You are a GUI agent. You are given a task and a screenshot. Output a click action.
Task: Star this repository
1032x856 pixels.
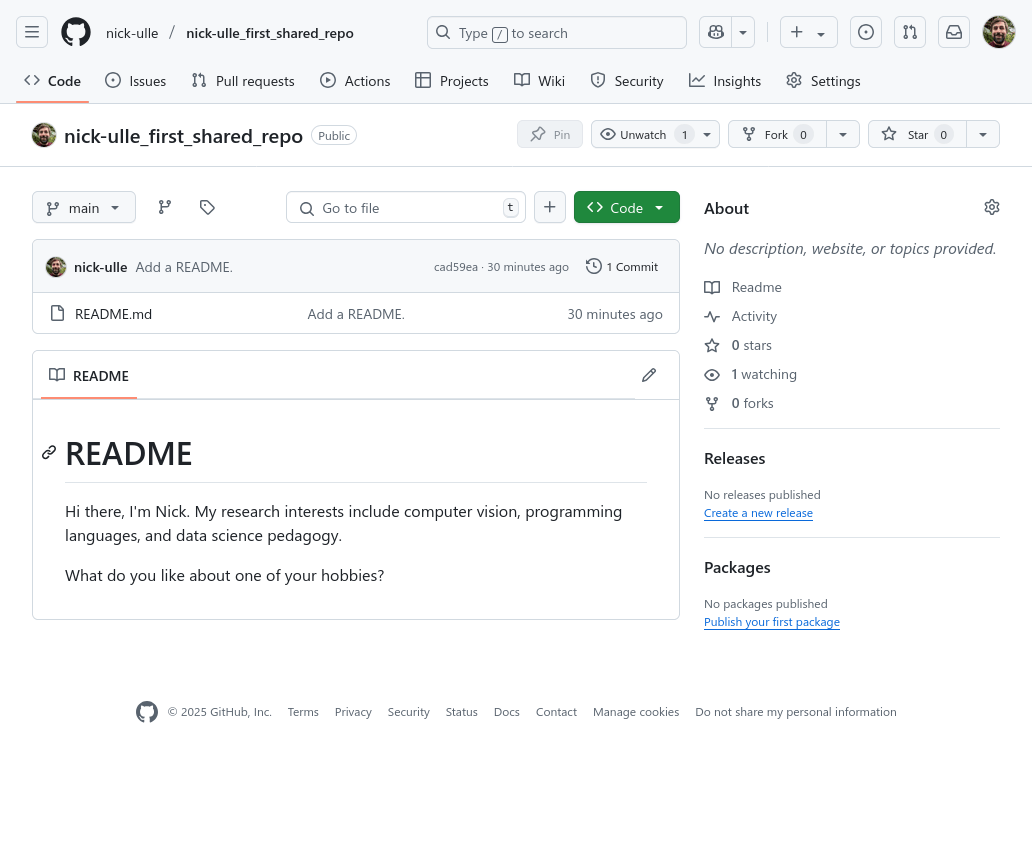[x=905, y=134]
